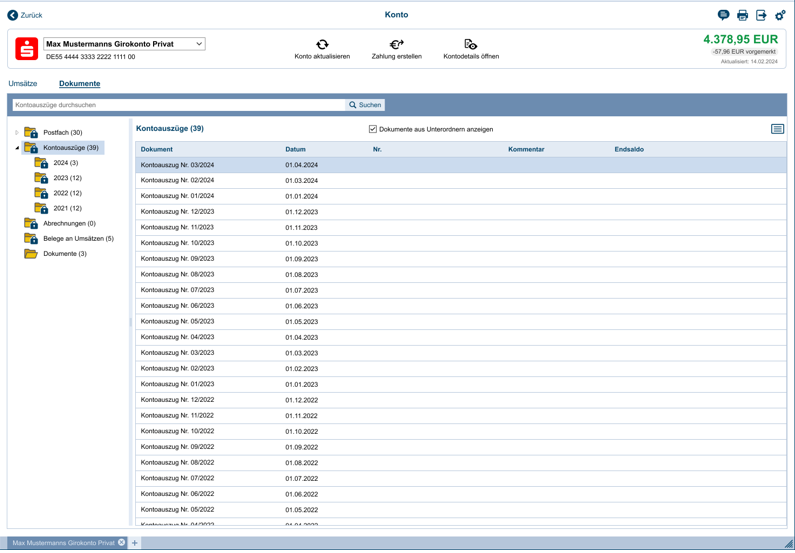Select Abrechnungen (0) in the tree
Screen dimensions: 795x553
69,224
